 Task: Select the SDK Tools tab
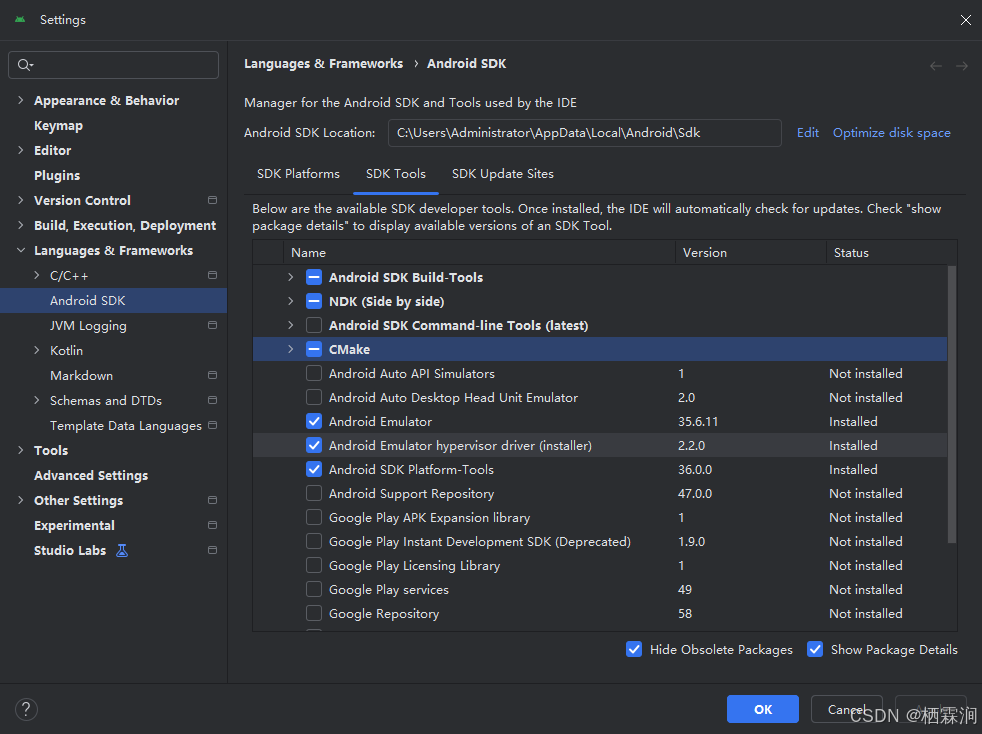tap(396, 174)
